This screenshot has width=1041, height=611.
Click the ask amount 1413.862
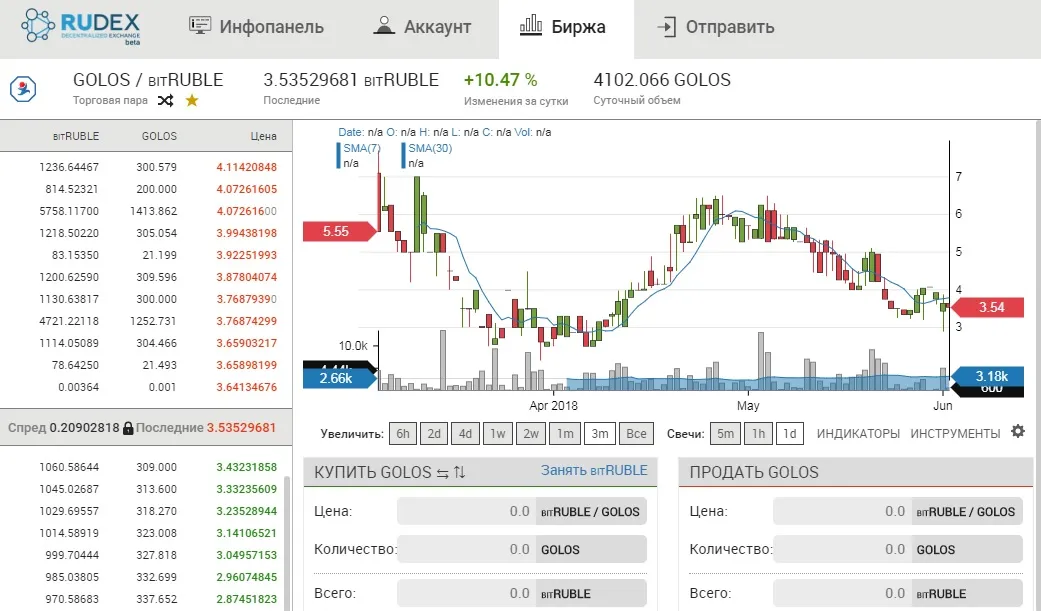[153, 211]
